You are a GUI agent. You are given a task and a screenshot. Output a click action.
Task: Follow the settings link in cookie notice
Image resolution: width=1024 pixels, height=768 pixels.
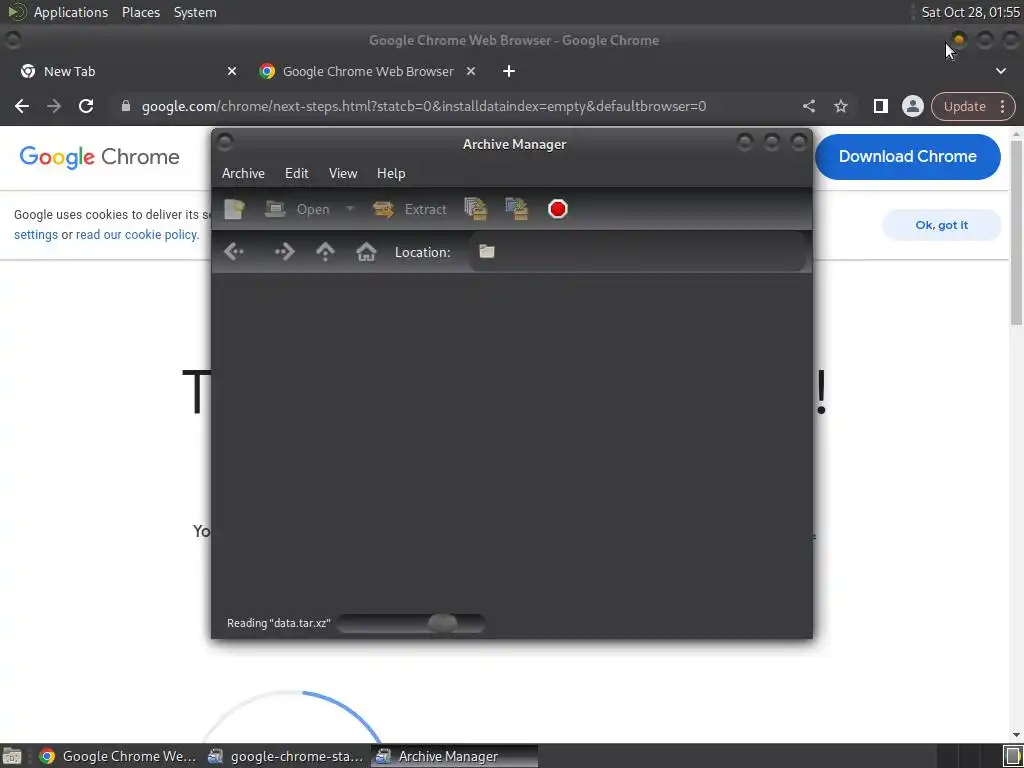[x=36, y=234]
